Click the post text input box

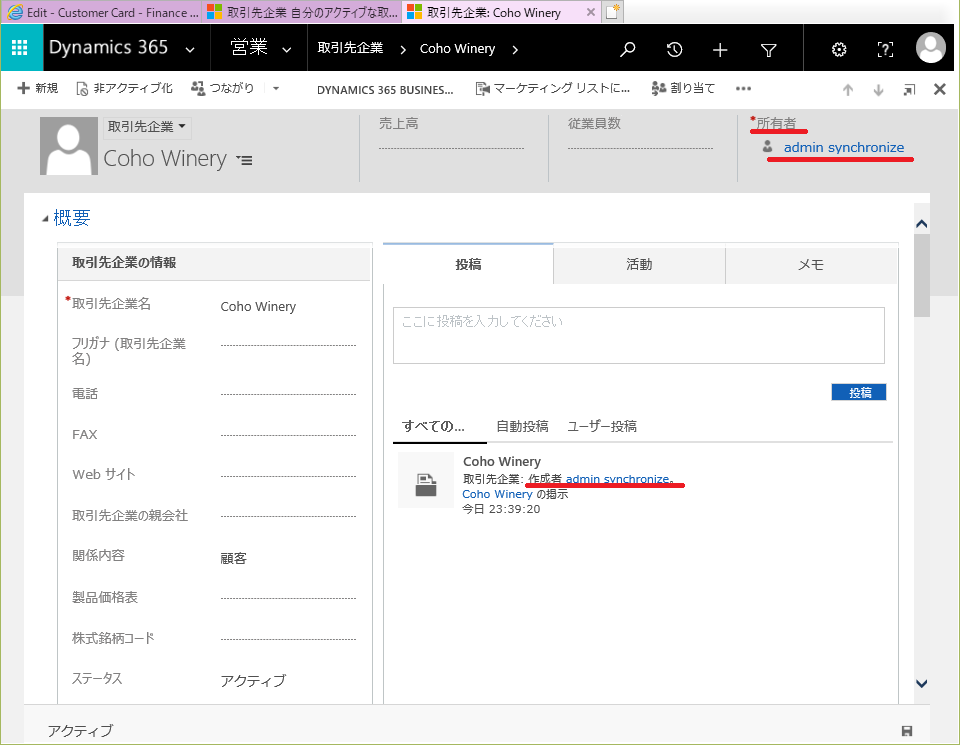coord(638,335)
